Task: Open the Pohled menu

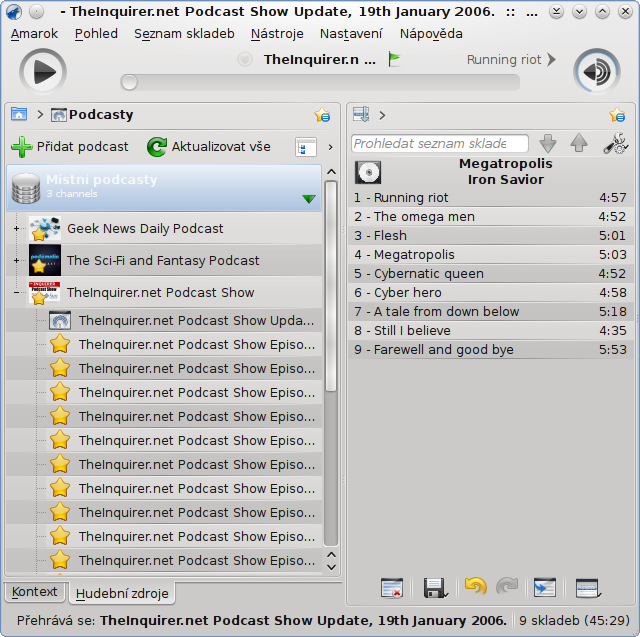Action: [x=96, y=33]
